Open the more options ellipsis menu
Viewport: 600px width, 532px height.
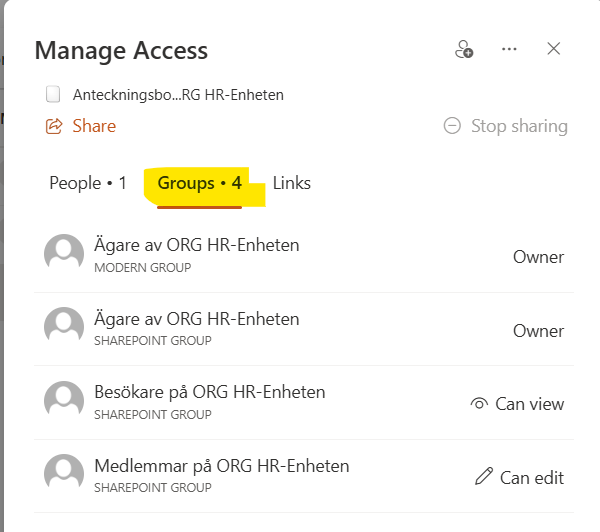click(x=510, y=49)
